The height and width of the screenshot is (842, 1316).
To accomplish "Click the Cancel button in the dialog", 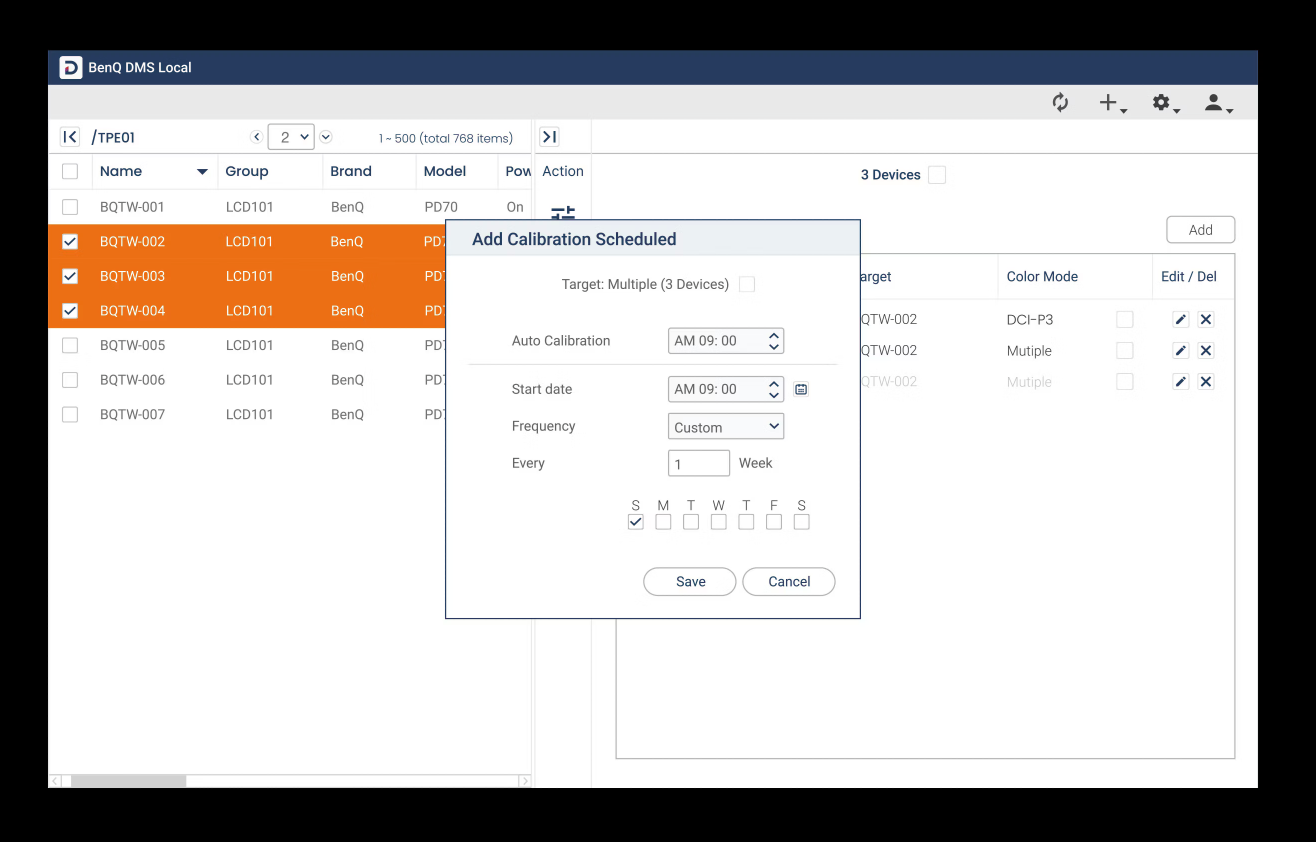I will (788, 582).
